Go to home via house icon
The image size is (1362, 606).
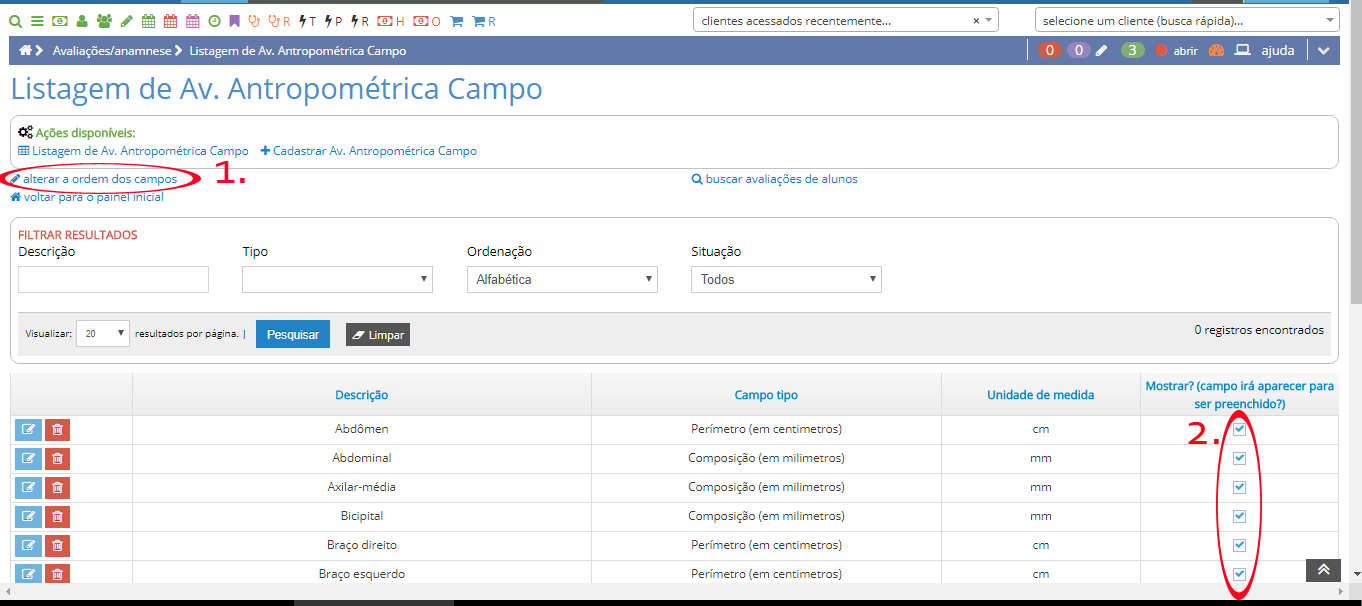click(x=26, y=51)
